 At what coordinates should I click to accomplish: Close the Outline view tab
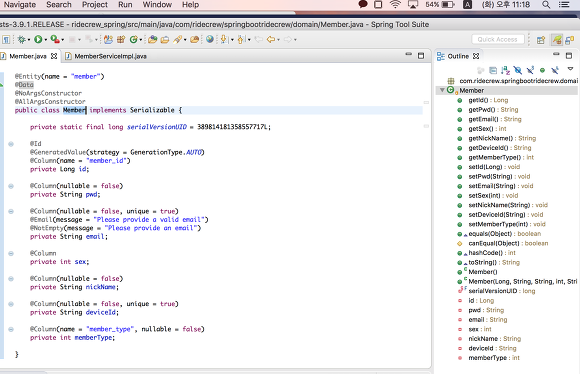tap(476, 56)
